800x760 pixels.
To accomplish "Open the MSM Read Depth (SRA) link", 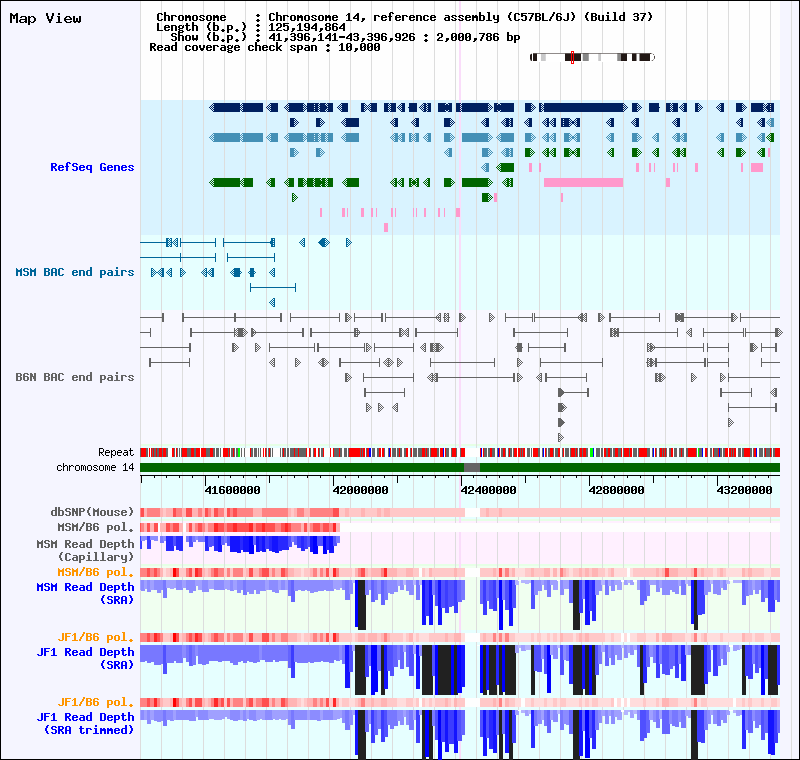I will (x=85, y=593).
